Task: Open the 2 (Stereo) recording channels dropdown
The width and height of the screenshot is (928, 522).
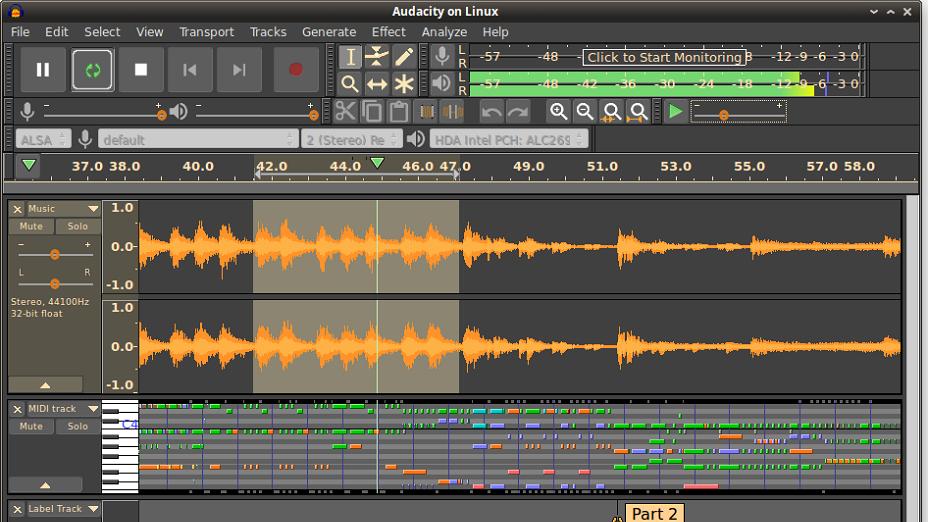Action: [x=352, y=140]
